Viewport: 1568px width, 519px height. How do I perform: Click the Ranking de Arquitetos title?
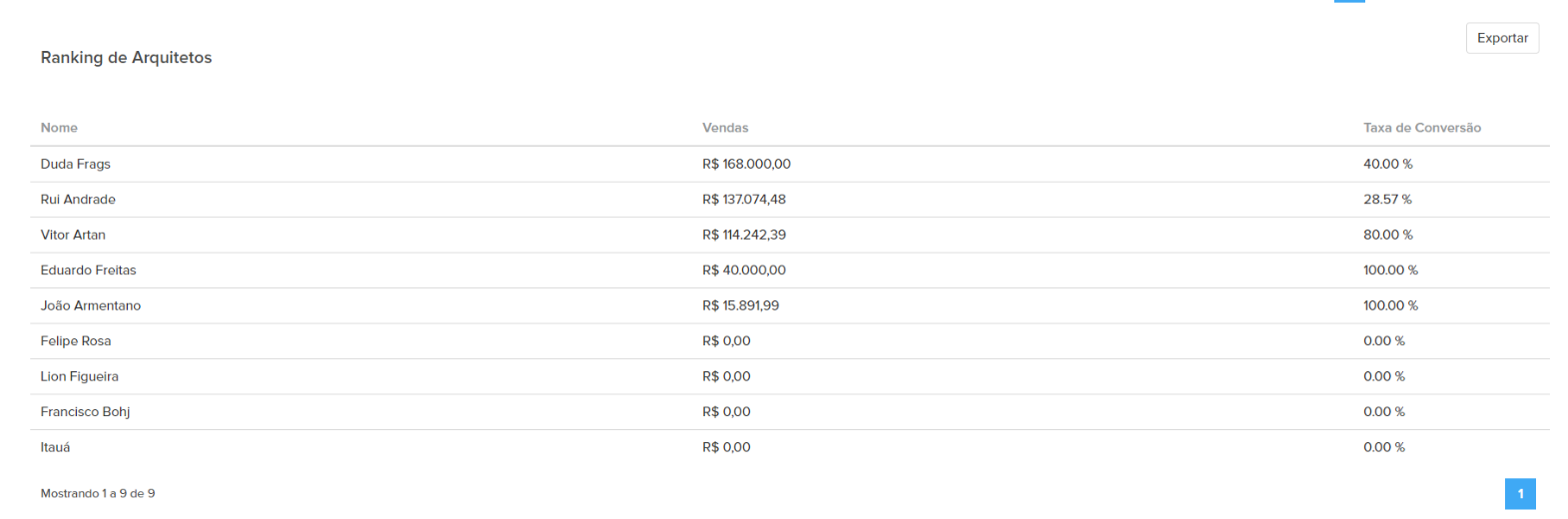coord(126,58)
